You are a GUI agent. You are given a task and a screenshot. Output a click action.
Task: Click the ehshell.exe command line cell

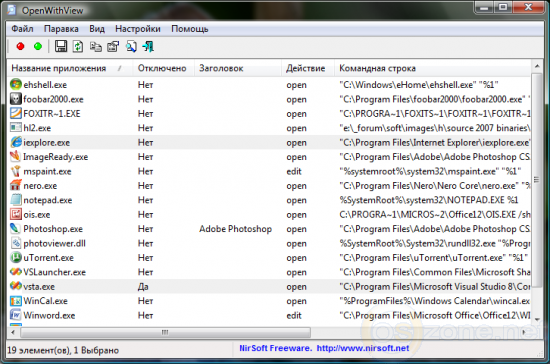coord(419,85)
